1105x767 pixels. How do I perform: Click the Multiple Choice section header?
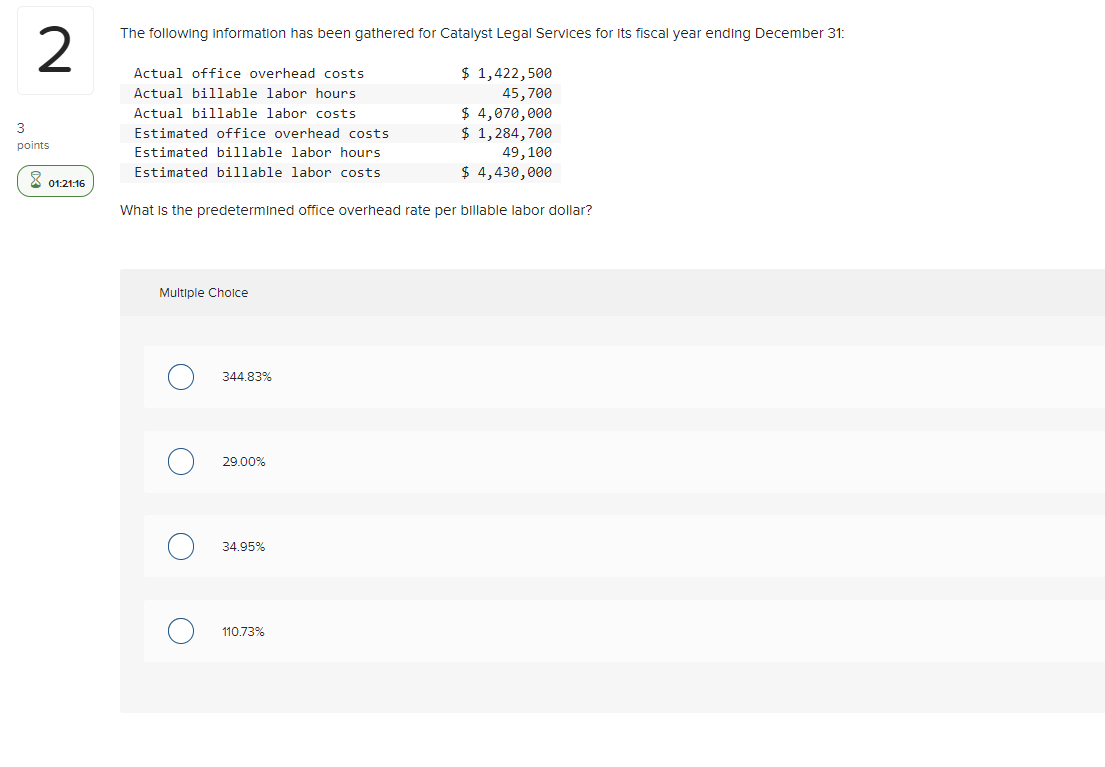pos(204,293)
